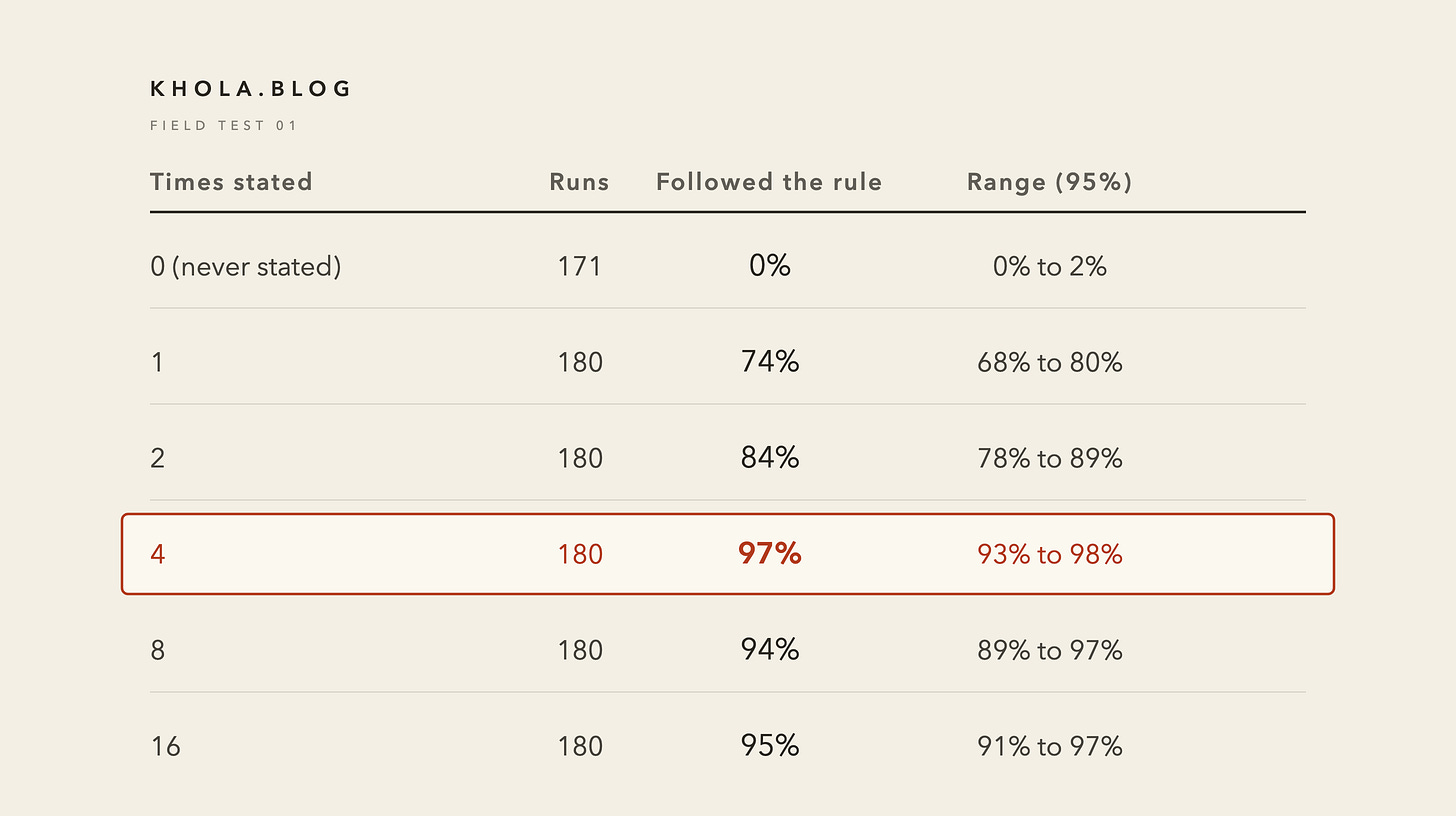Select the 0% to 2% range cell
The width and height of the screenshot is (1456, 816).
[x=1049, y=266]
